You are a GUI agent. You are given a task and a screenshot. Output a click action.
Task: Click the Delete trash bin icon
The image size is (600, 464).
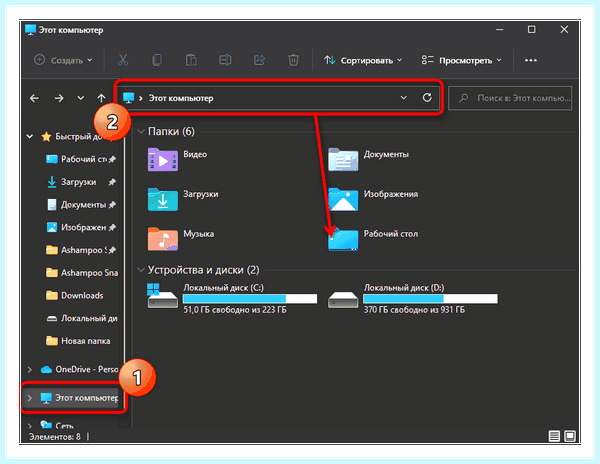[x=293, y=60]
